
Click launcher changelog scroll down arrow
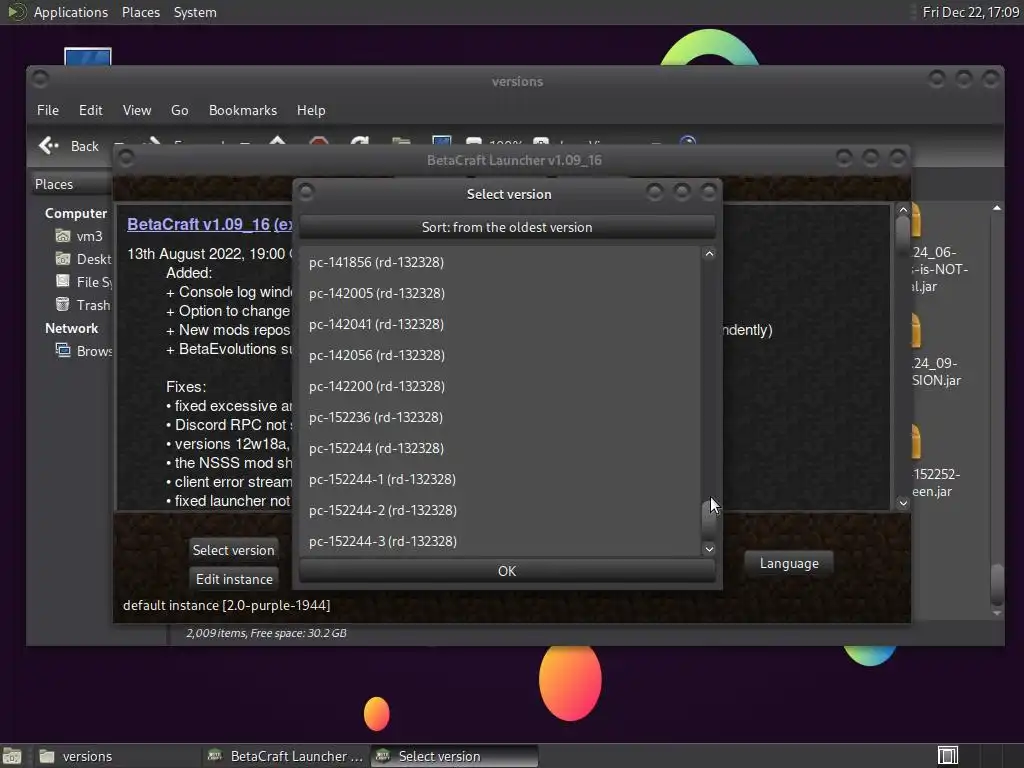pos(903,503)
